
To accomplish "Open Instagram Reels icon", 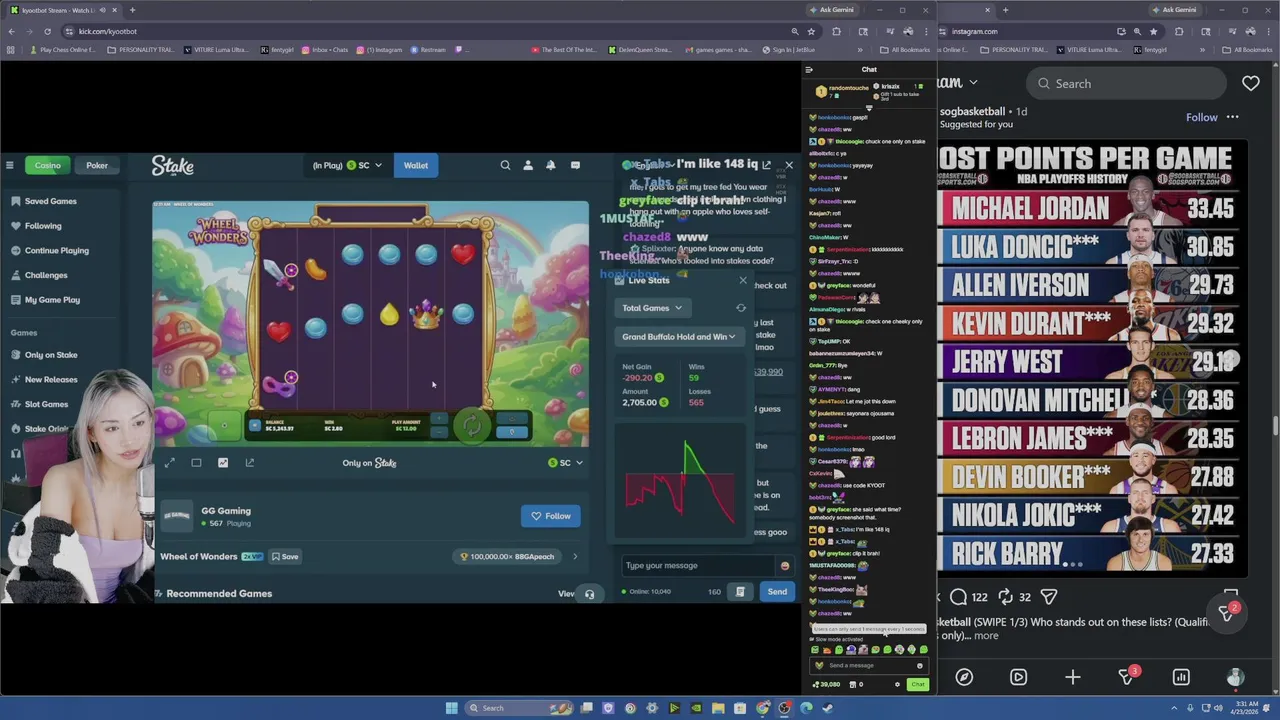I will (1018, 677).
